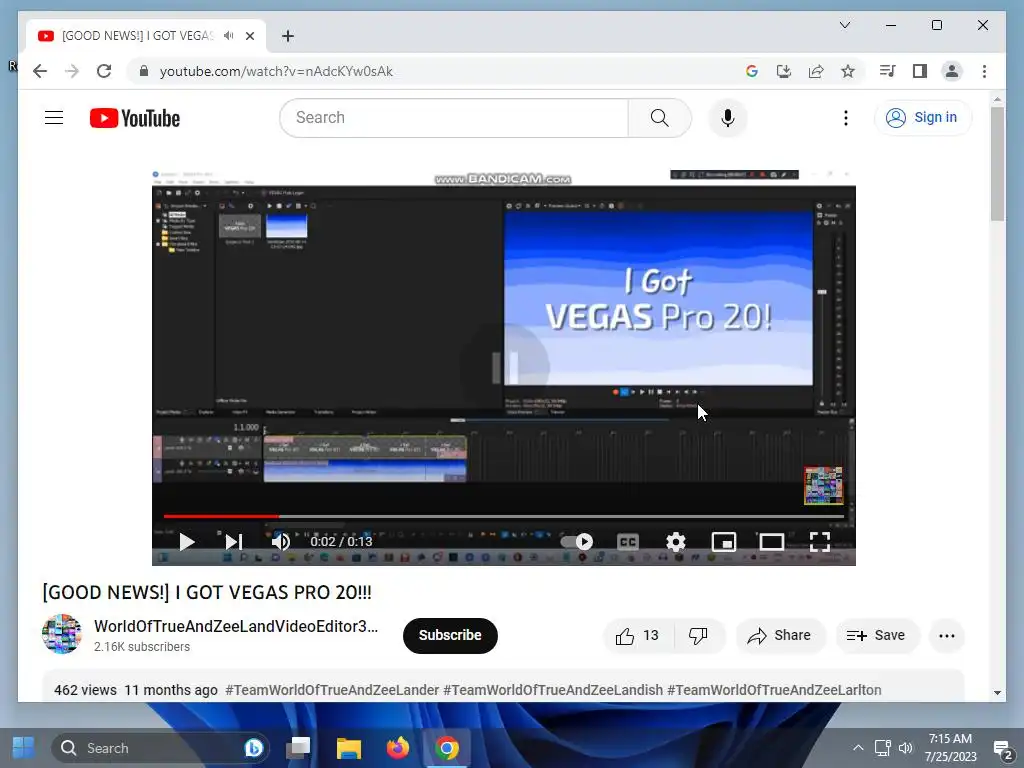The width and height of the screenshot is (1024, 768).
Task: Open WorldOfTrueAndZeeLandVideoEditor3 channel name
Action: point(236,626)
